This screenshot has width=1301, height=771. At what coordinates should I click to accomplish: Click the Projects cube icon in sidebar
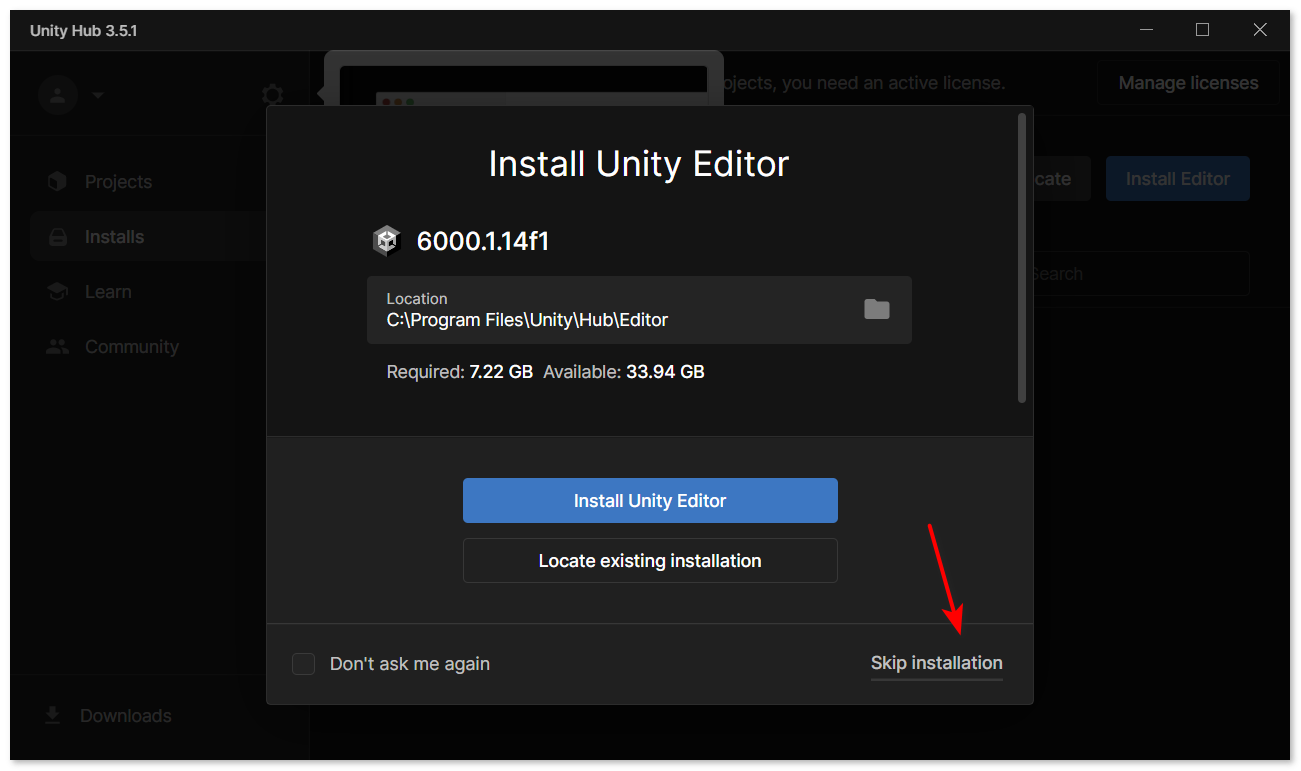point(58,182)
